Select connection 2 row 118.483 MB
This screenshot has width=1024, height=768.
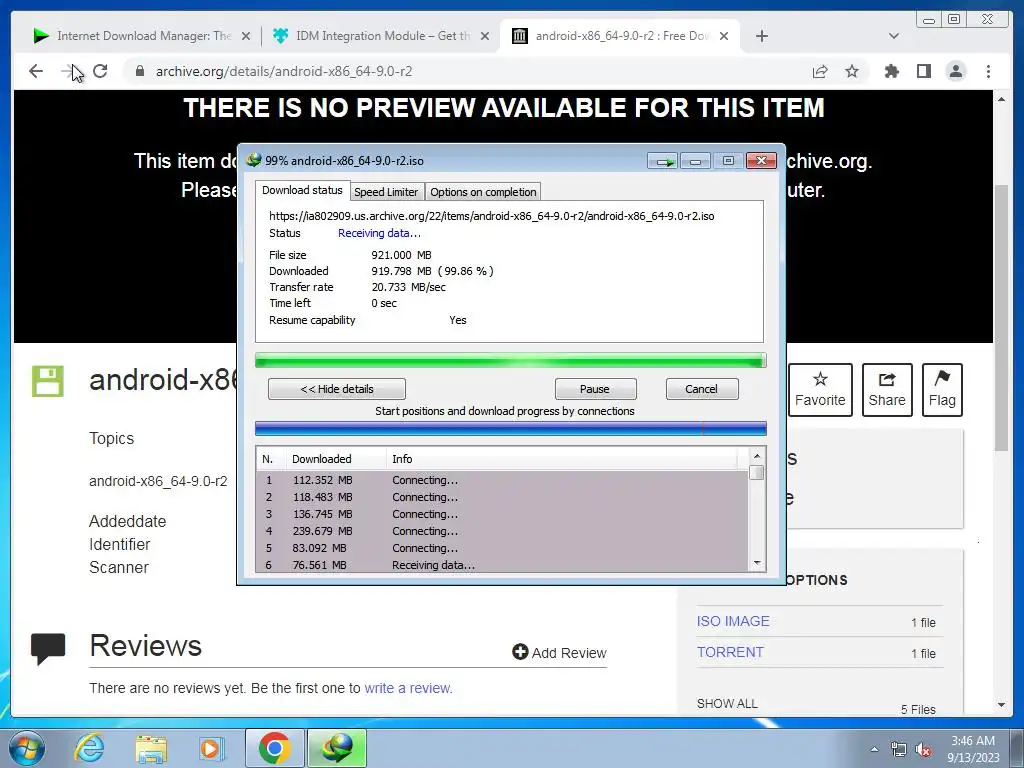click(x=502, y=497)
